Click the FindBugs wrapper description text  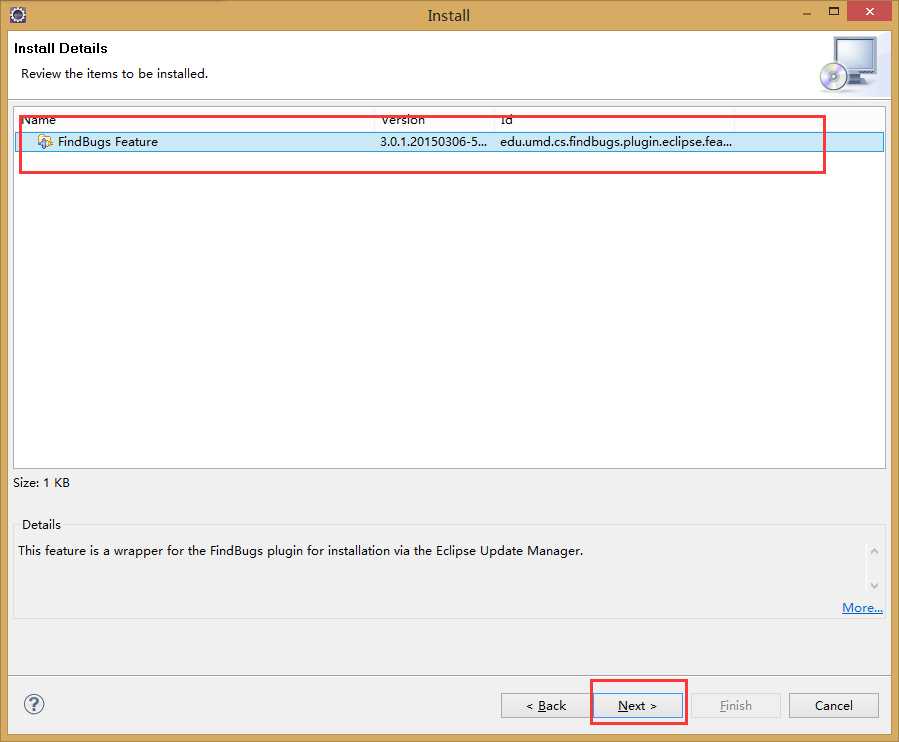300,551
